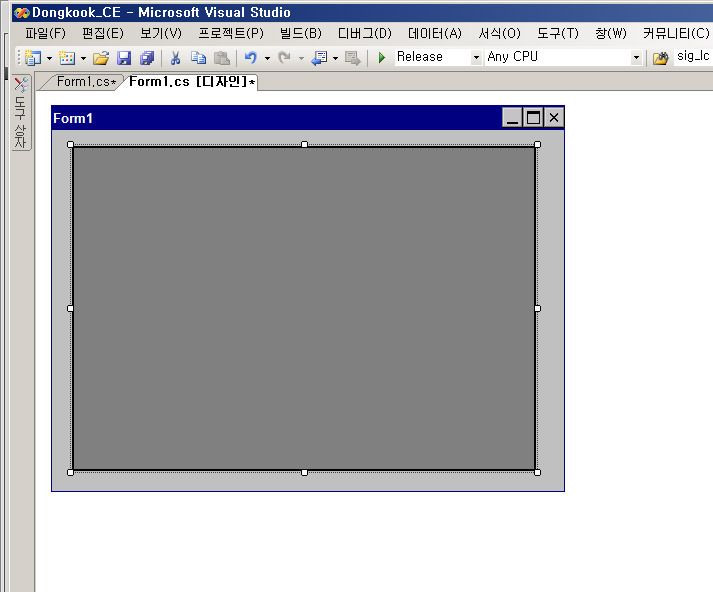Switch to the Form1.cs code tab

[x=85, y=82]
